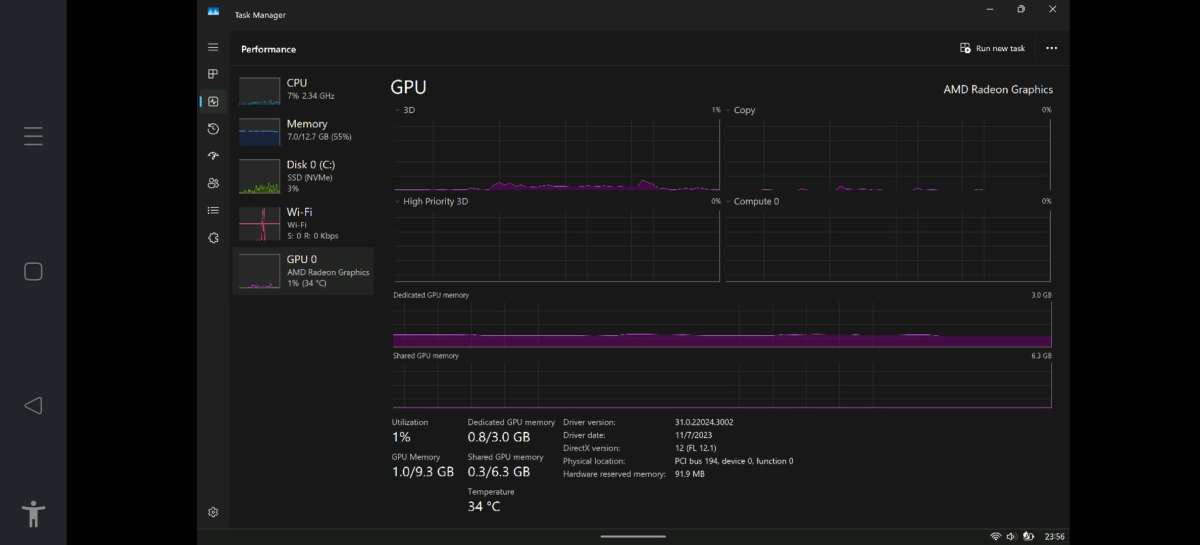Open the Details page icon
Viewport: 1200px width, 545px height.
coord(213,210)
